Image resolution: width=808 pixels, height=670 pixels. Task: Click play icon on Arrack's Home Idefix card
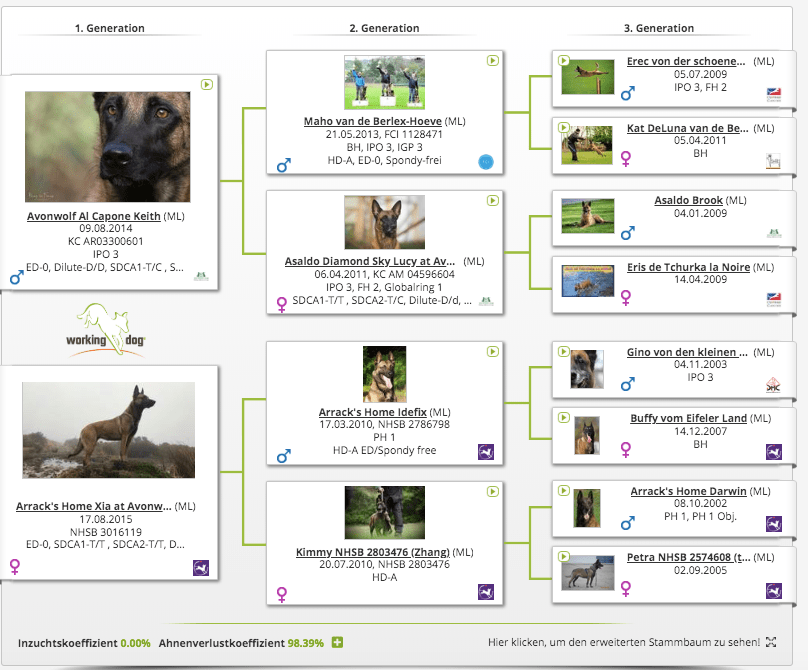pyautogui.click(x=492, y=352)
